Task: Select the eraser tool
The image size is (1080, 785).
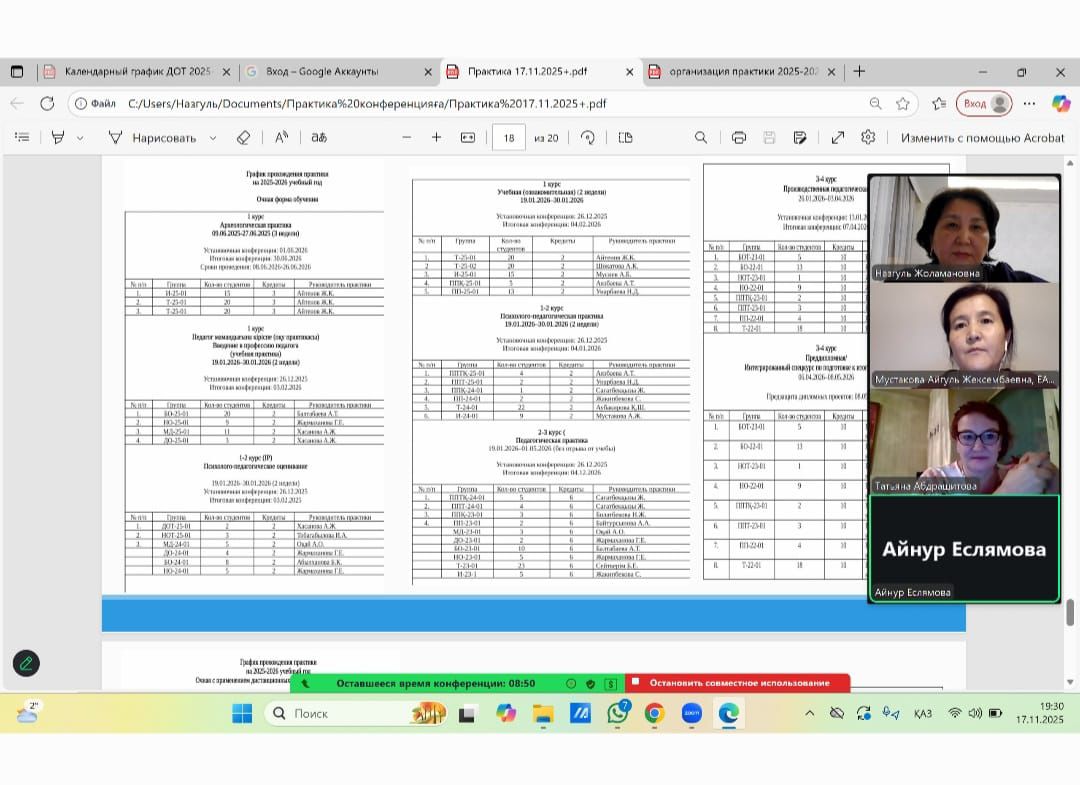Action: coord(243,138)
